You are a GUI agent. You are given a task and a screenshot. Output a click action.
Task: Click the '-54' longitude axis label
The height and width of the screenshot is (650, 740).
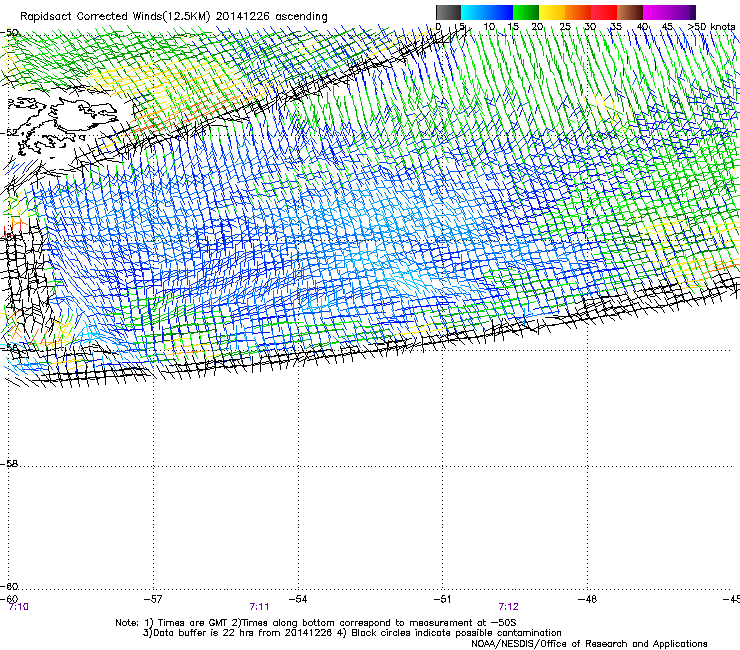point(298,599)
